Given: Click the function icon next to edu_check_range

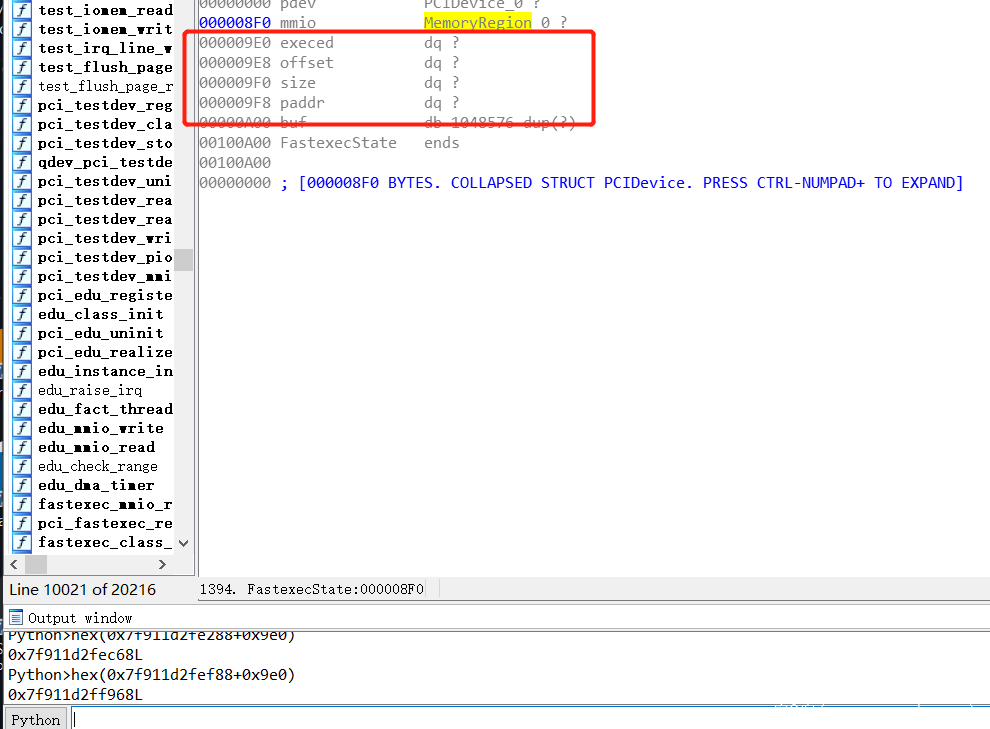Looking at the screenshot, I should click(21, 466).
